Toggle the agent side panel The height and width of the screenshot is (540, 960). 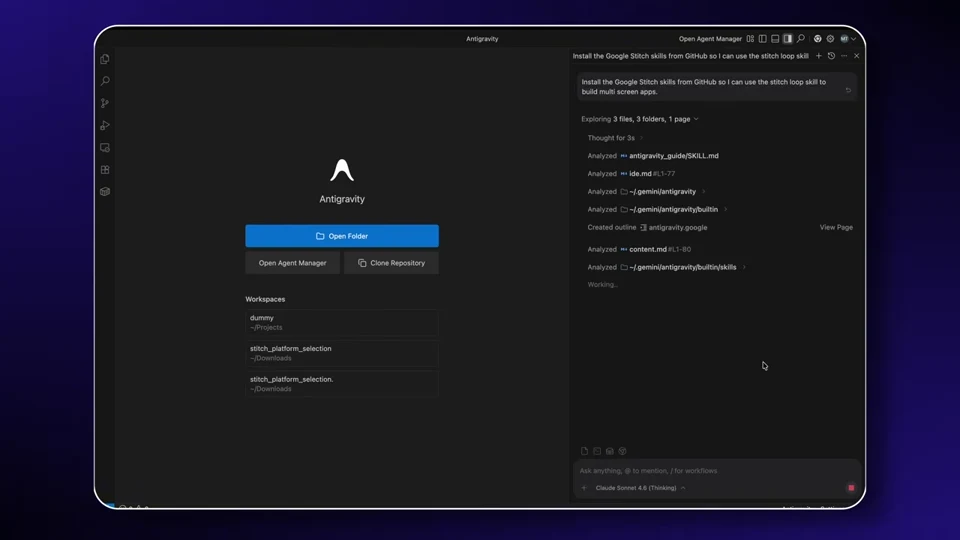point(787,39)
